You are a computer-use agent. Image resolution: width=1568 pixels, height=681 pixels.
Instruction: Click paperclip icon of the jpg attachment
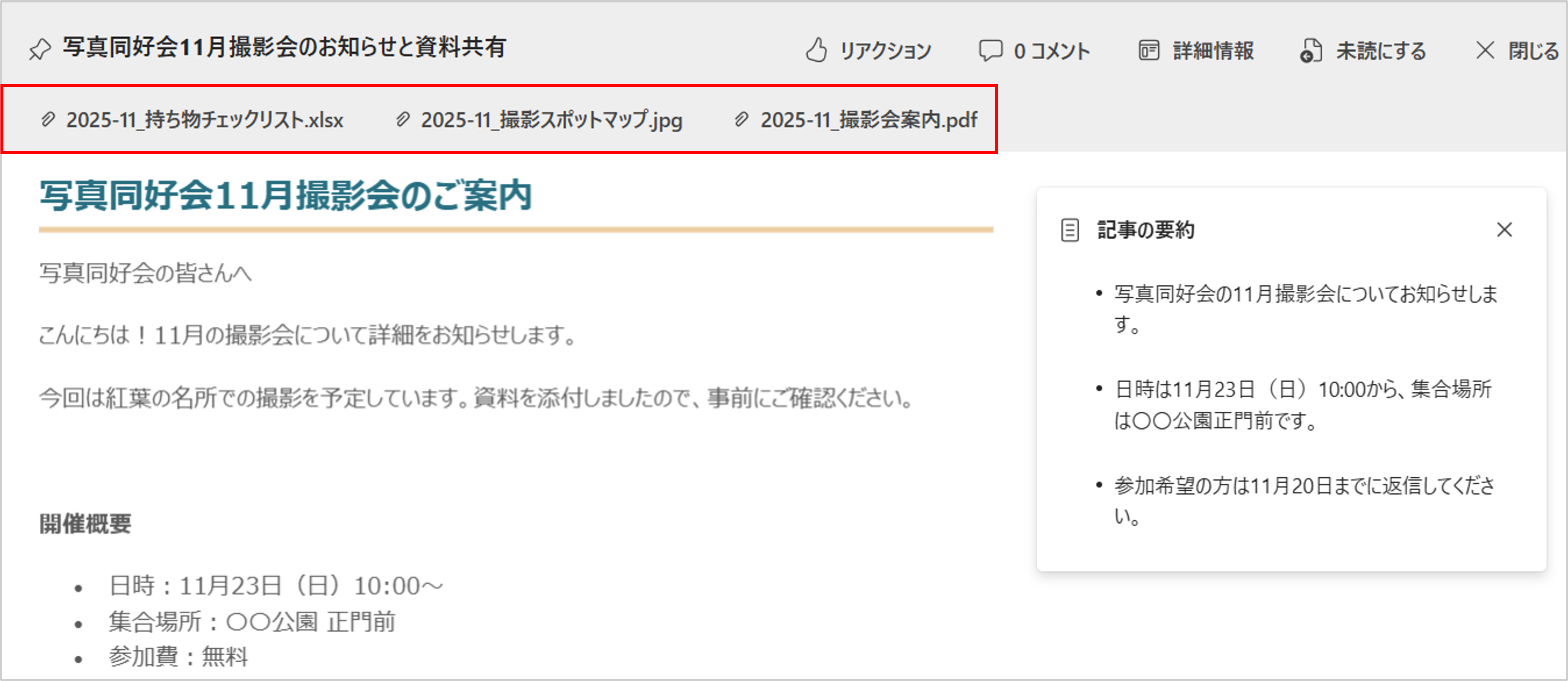point(402,119)
